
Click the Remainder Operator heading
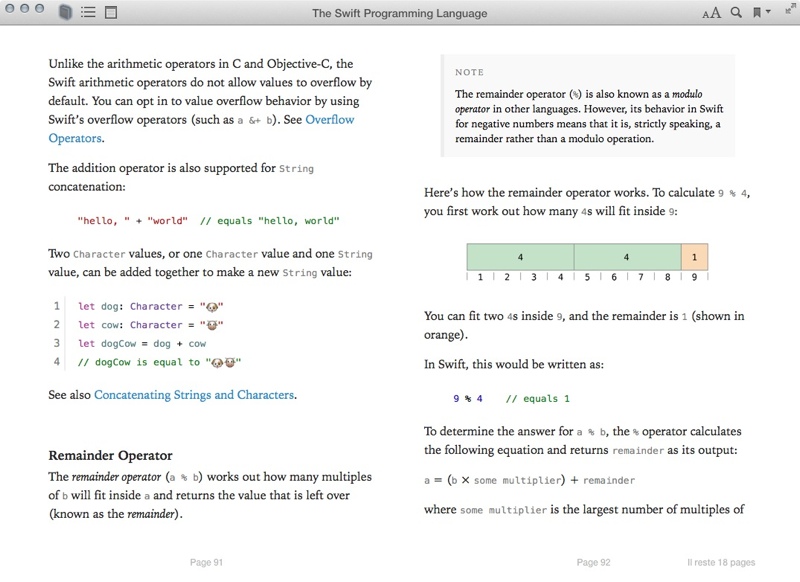click(110, 456)
